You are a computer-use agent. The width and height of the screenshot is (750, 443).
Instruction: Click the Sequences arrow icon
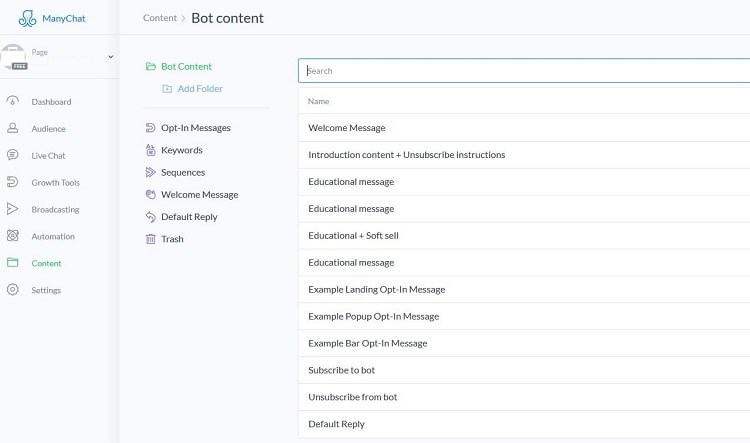pos(151,172)
